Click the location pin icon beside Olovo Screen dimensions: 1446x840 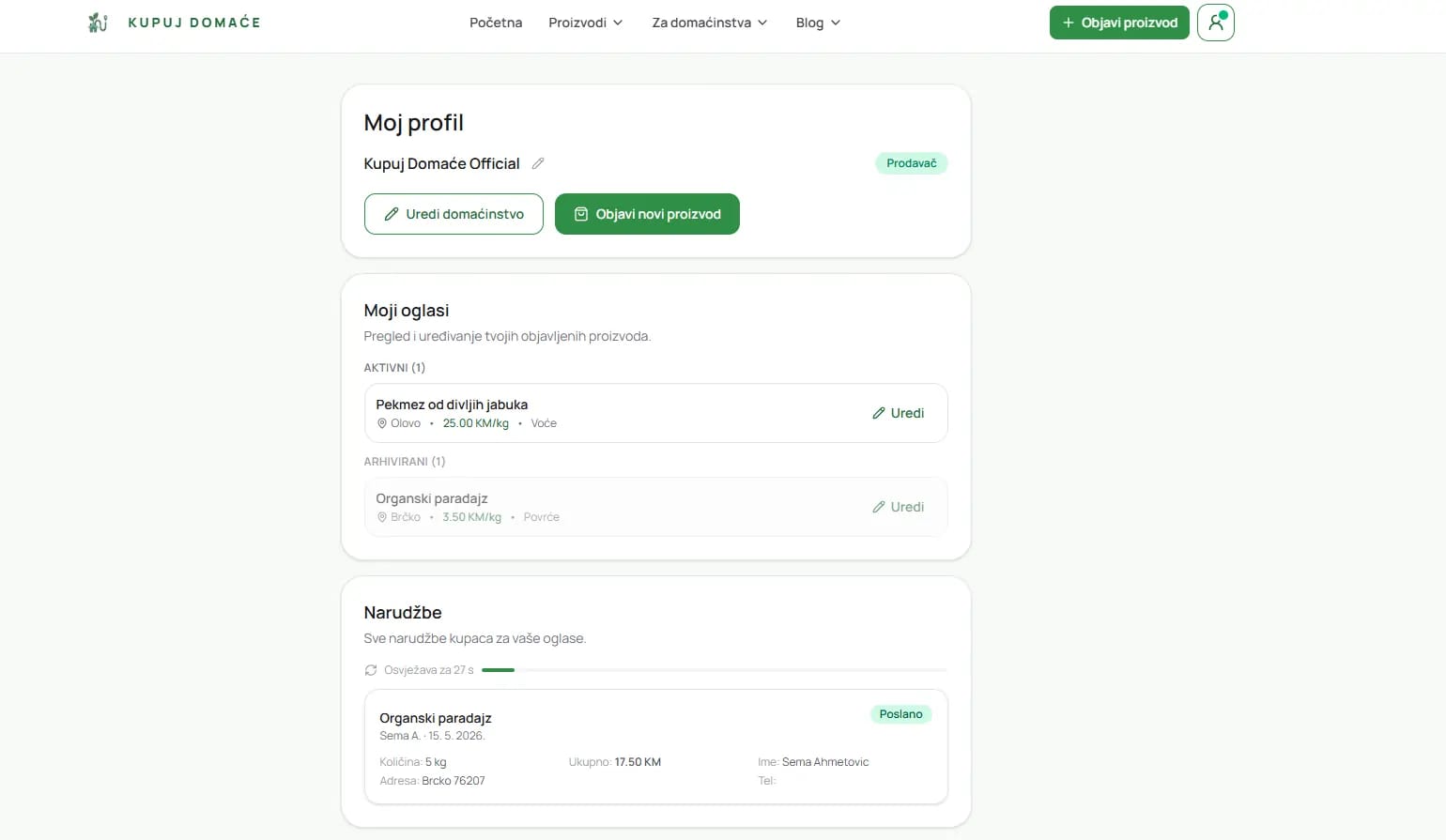click(x=382, y=423)
